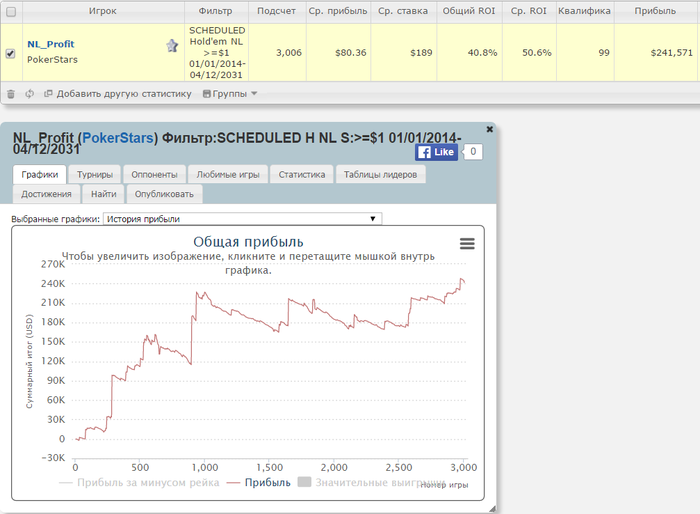Sort by the Фильтр column header

click(216, 11)
